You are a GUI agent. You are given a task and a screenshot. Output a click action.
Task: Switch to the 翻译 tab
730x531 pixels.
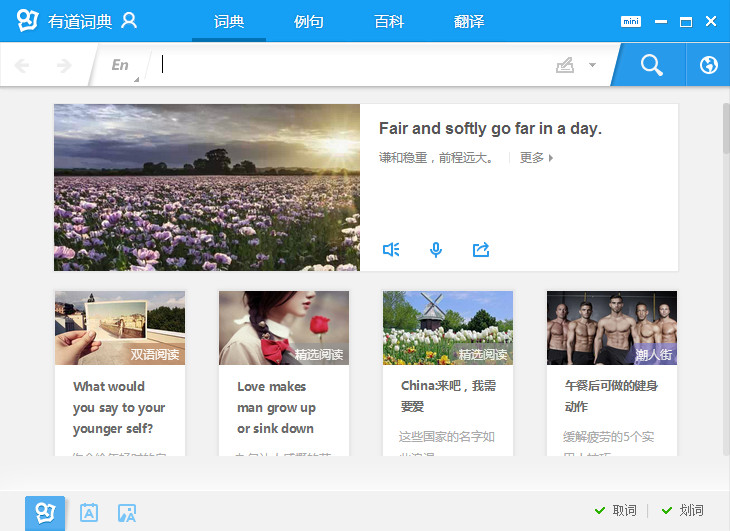(x=469, y=21)
